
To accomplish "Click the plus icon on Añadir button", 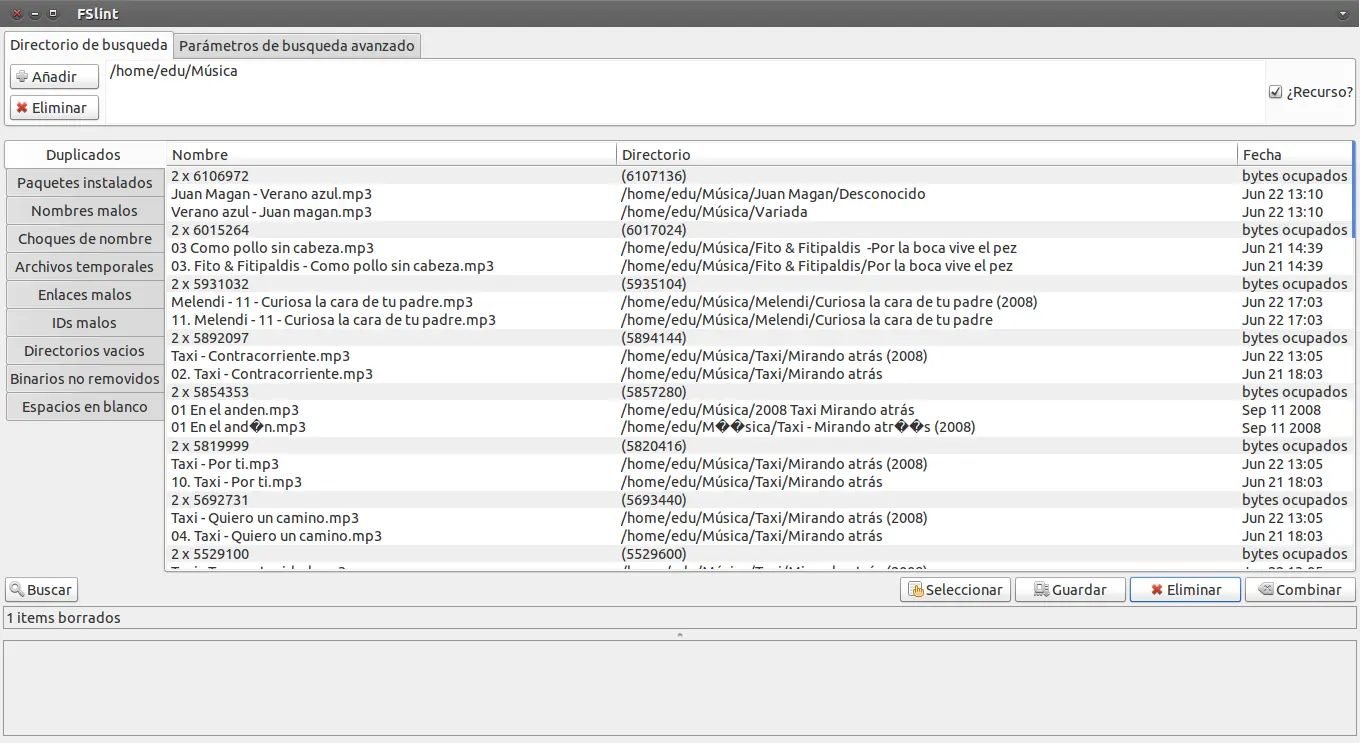I will [x=22, y=77].
